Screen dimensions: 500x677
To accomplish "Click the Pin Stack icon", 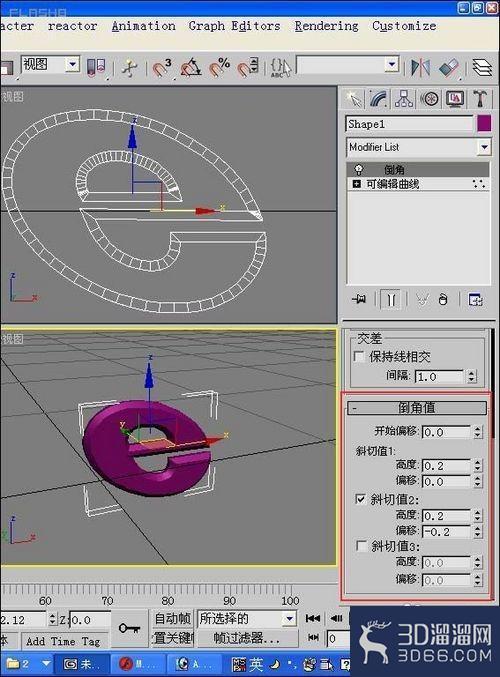I will click(359, 299).
